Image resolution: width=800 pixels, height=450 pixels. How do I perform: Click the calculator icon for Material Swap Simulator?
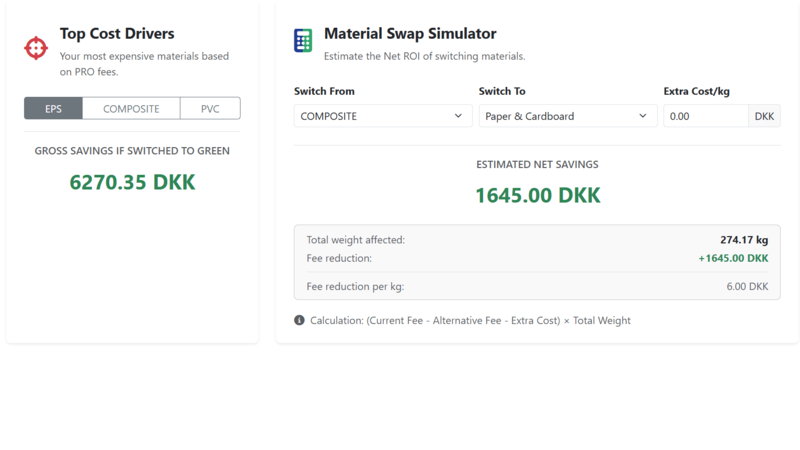click(303, 41)
